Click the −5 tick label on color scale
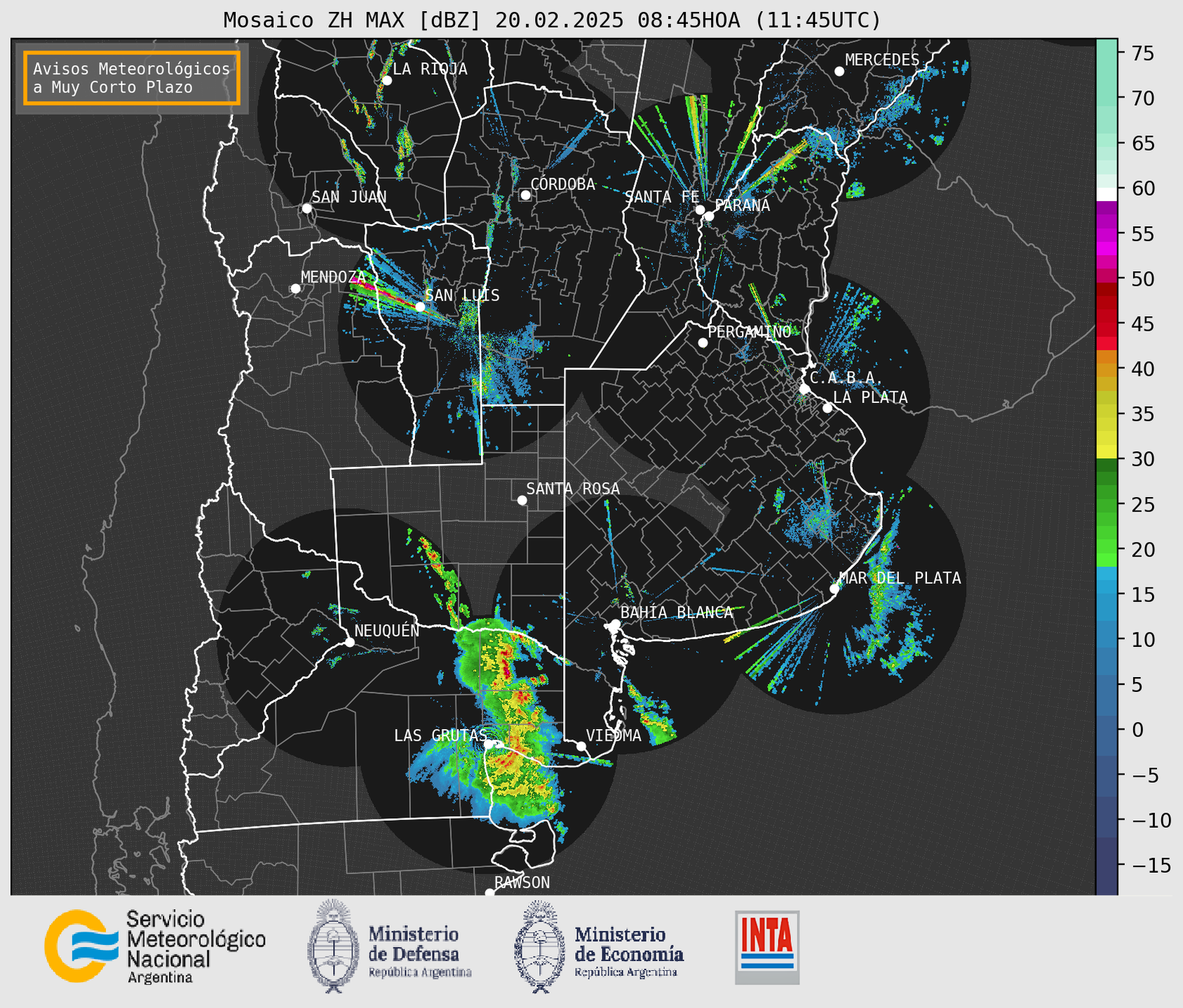Screen dimensions: 1183x1008 coord(1149,775)
